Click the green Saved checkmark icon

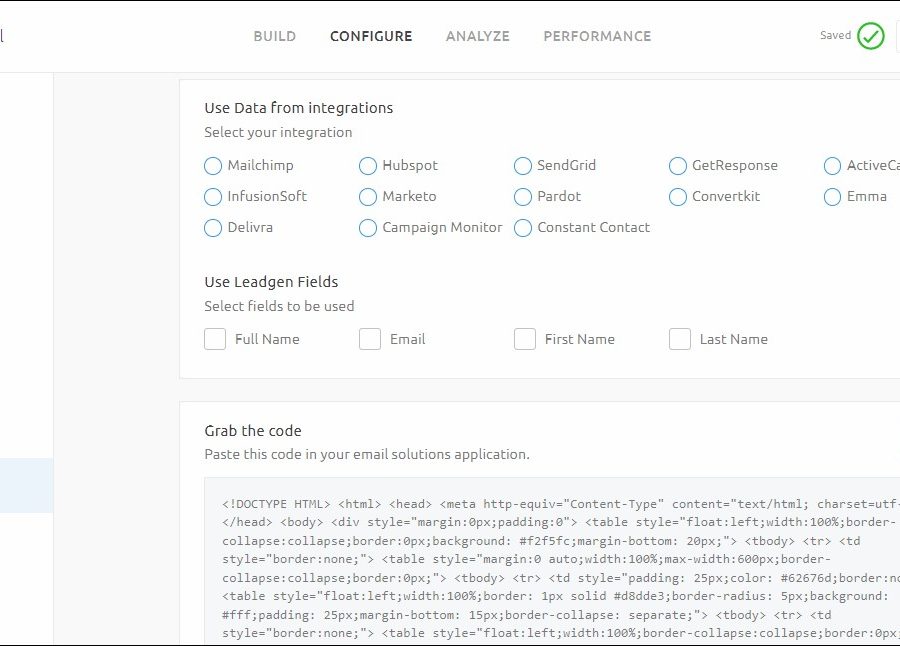870,37
